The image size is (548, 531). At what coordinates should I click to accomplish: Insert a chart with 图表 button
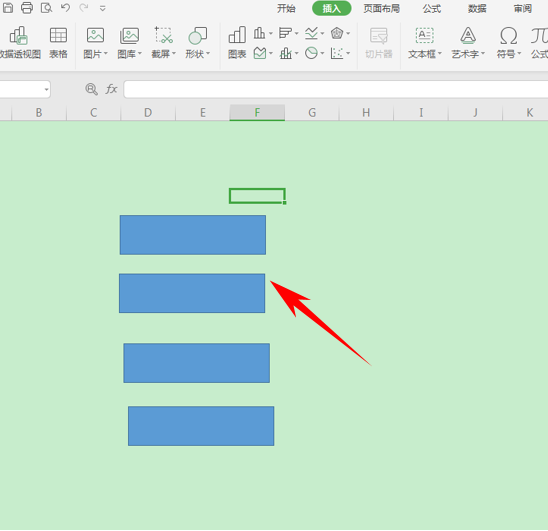pos(237,43)
